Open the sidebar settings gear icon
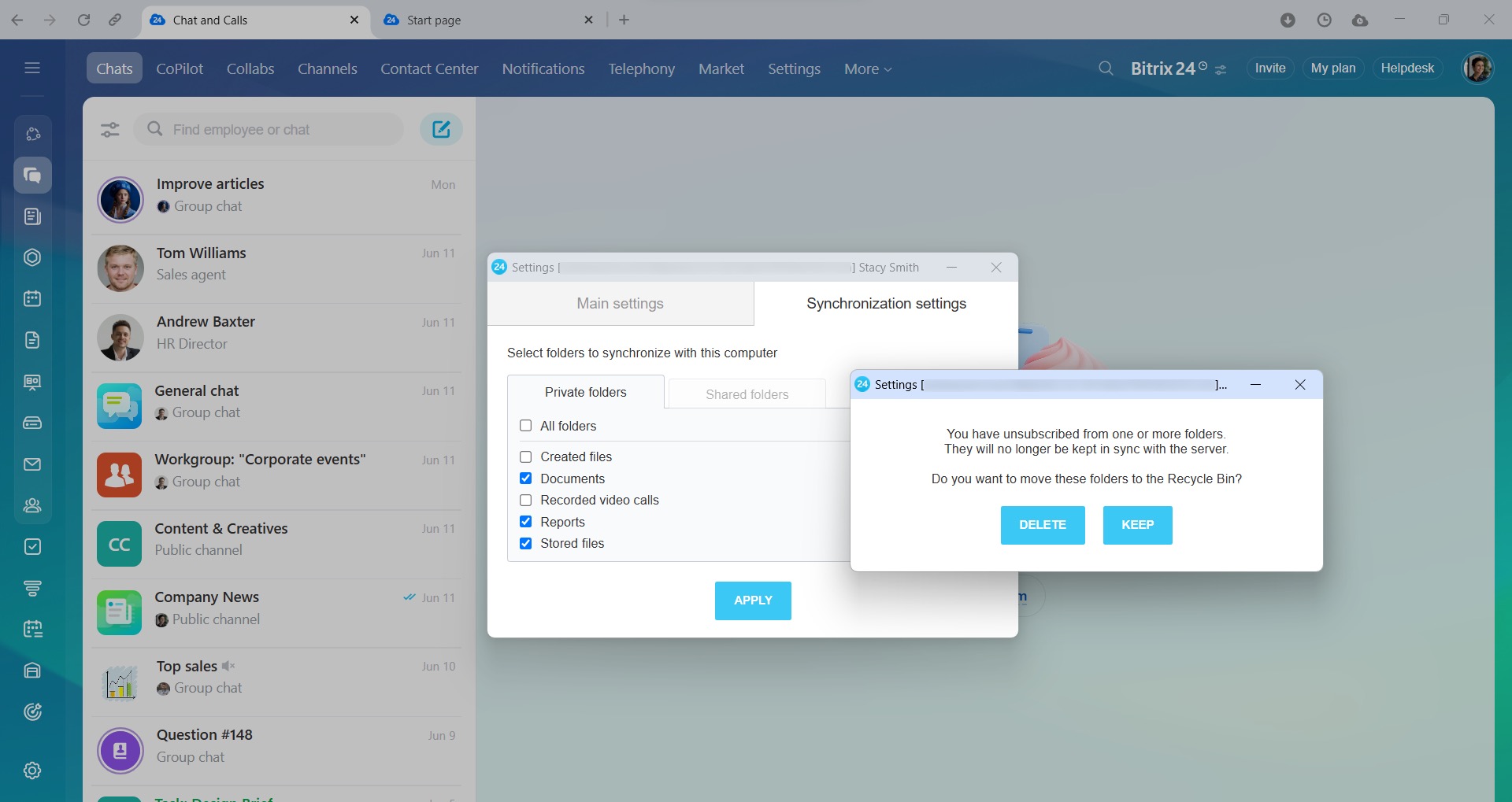Viewport: 1512px width, 802px height. click(32, 771)
